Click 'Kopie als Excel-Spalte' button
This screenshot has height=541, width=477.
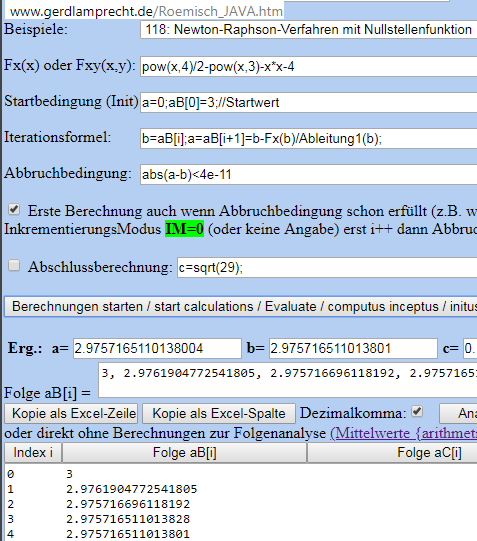pos(219,413)
